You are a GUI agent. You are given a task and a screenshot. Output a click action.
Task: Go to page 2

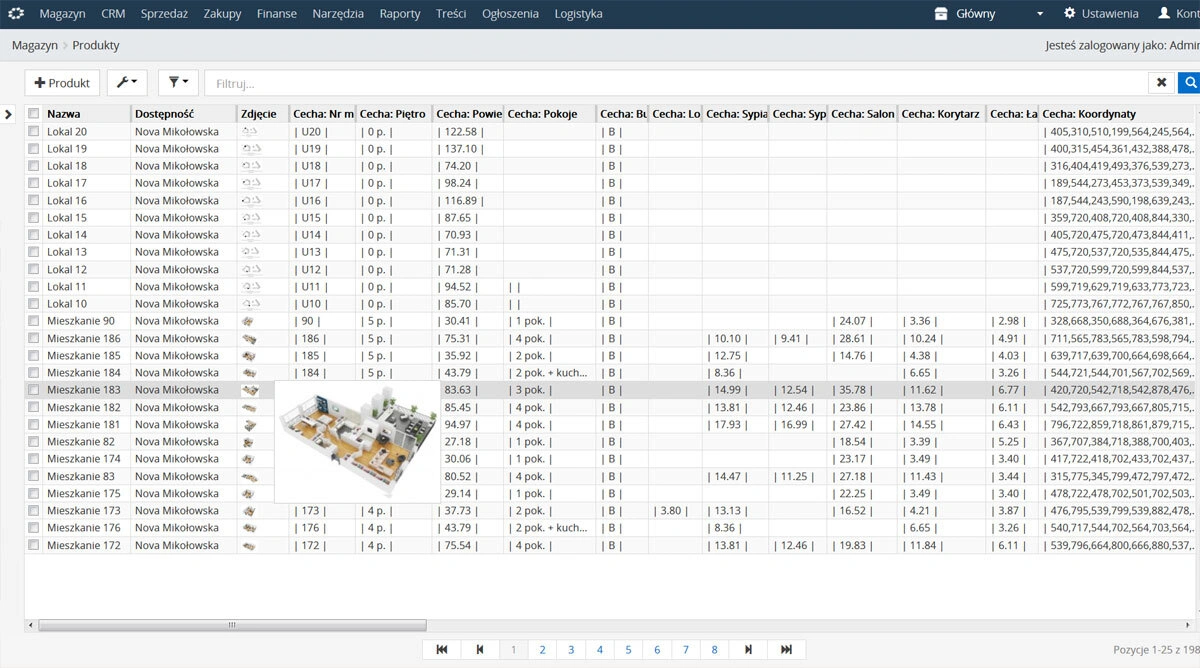(x=543, y=650)
